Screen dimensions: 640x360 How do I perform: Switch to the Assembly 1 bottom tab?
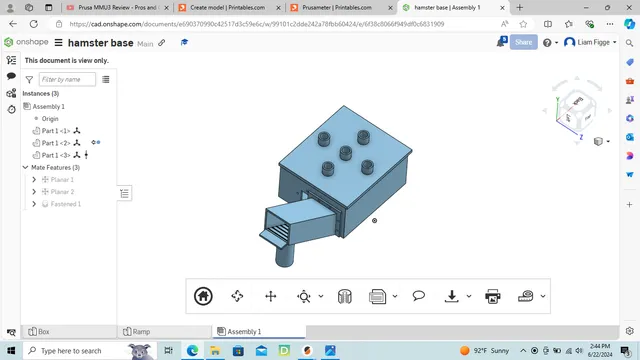259,332
